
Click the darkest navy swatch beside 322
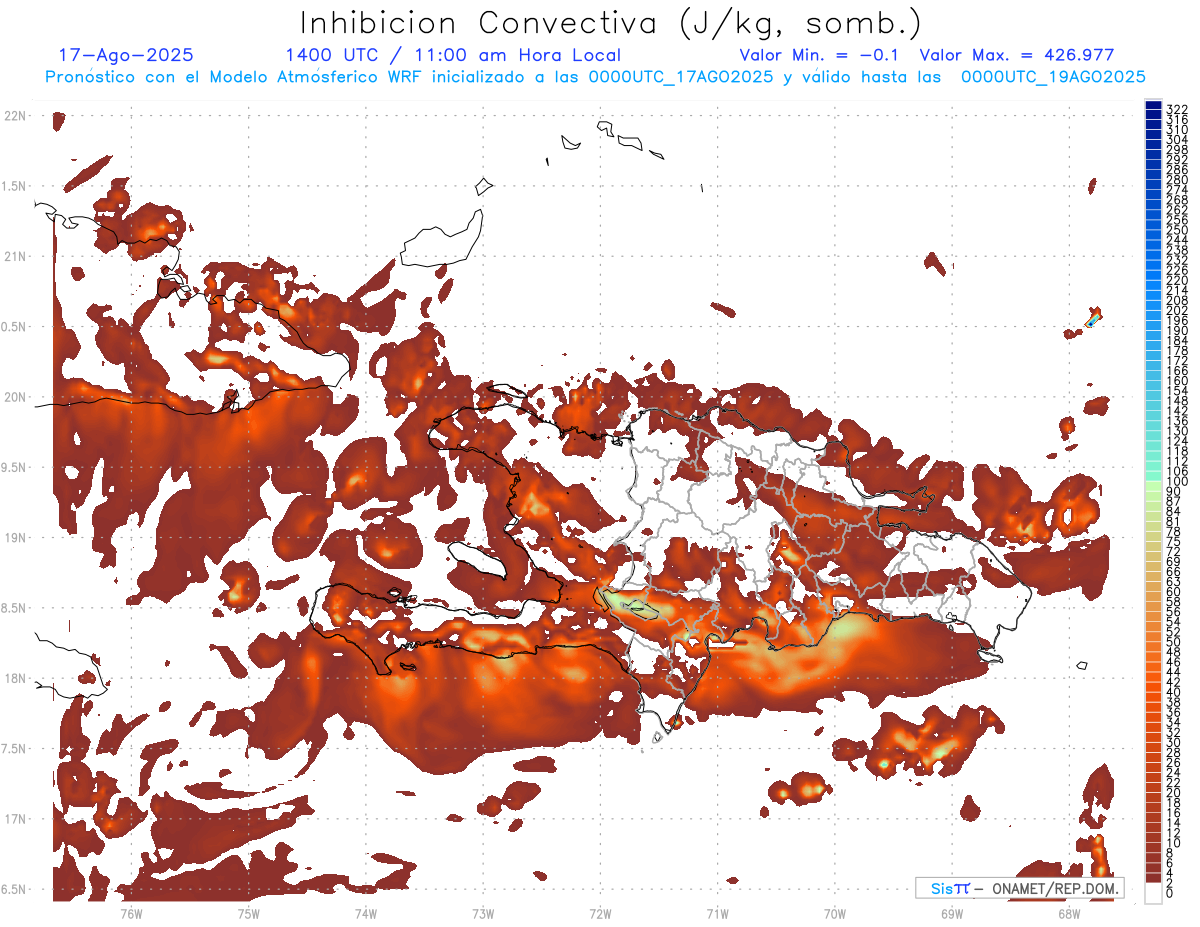(x=1153, y=106)
